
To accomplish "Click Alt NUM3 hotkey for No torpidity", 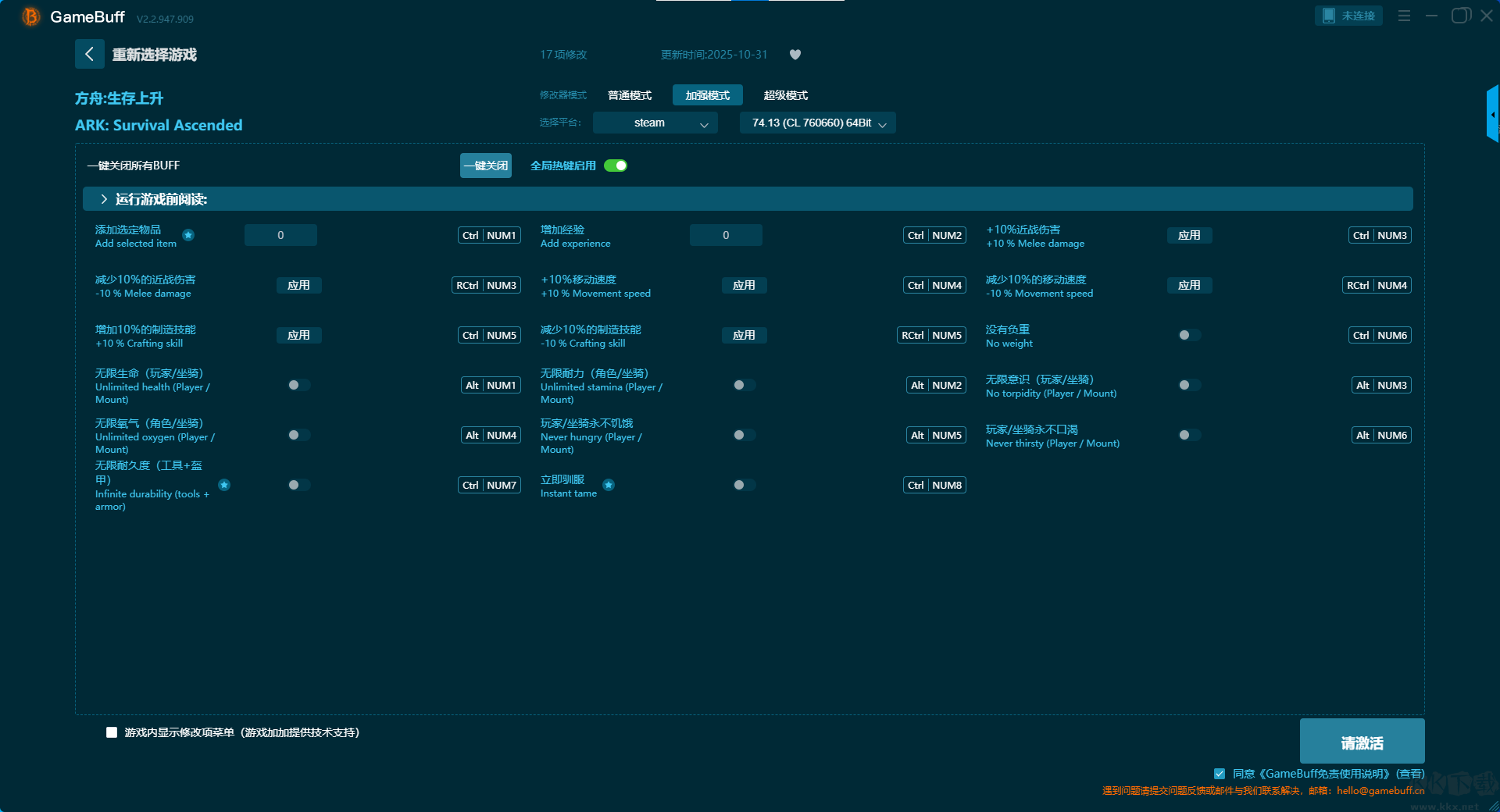I will tap(1382, 385).
